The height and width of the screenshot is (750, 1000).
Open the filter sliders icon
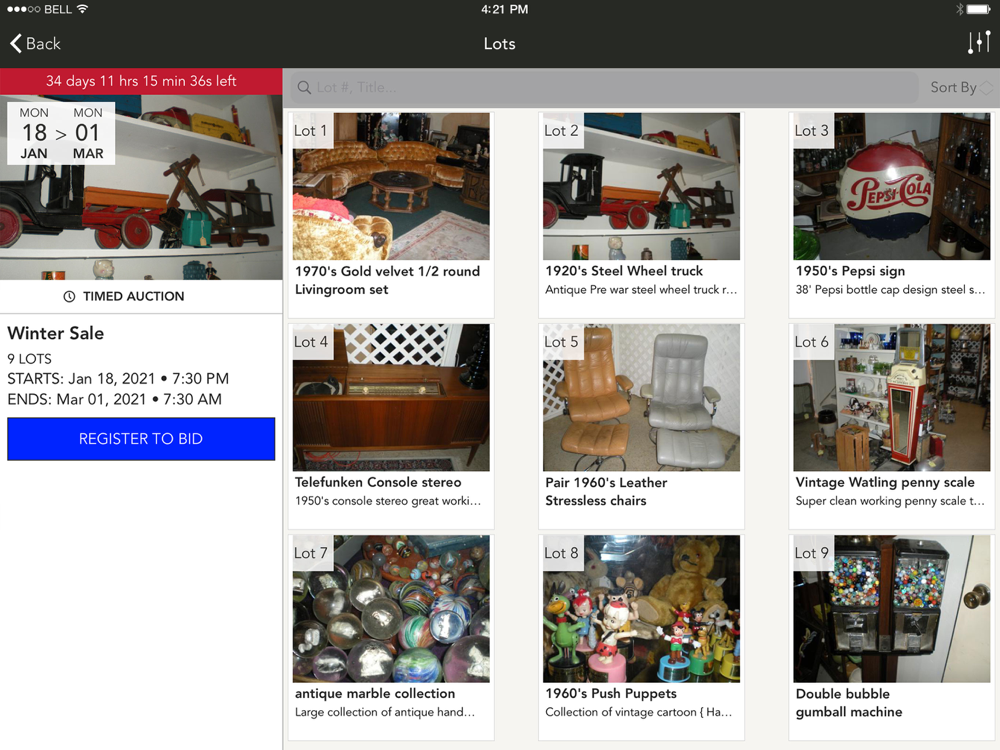point(979,43)
